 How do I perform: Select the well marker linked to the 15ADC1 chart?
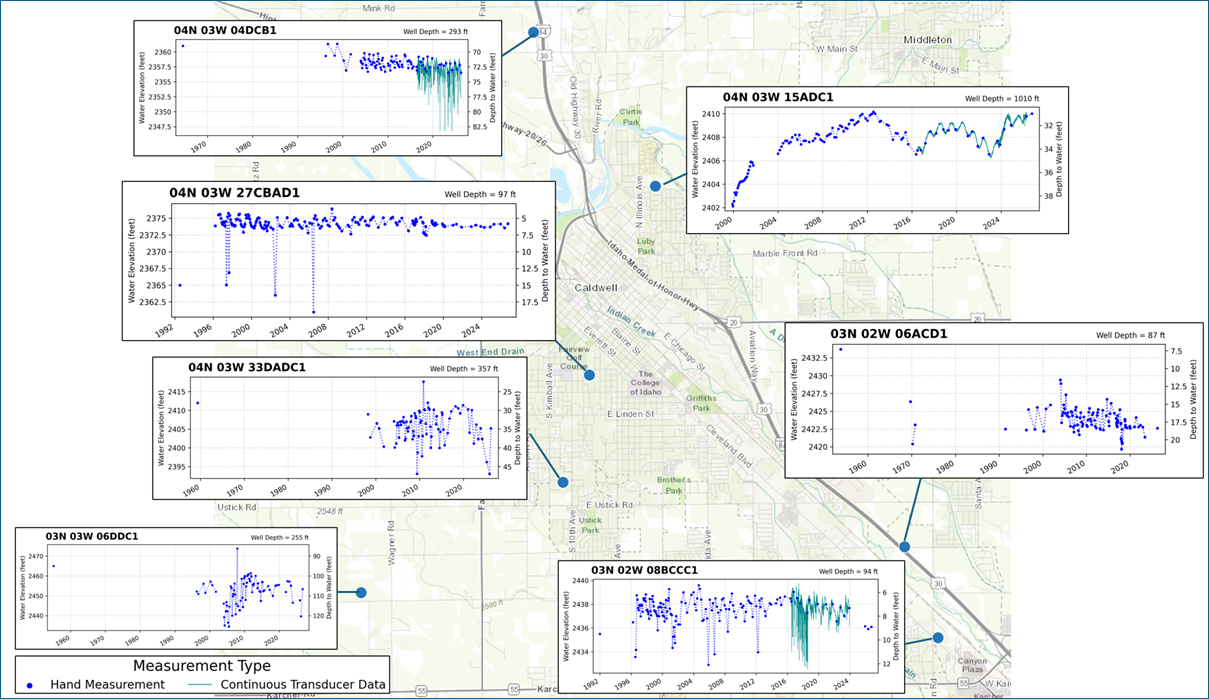pyautogui.click(x=656, y=186)
